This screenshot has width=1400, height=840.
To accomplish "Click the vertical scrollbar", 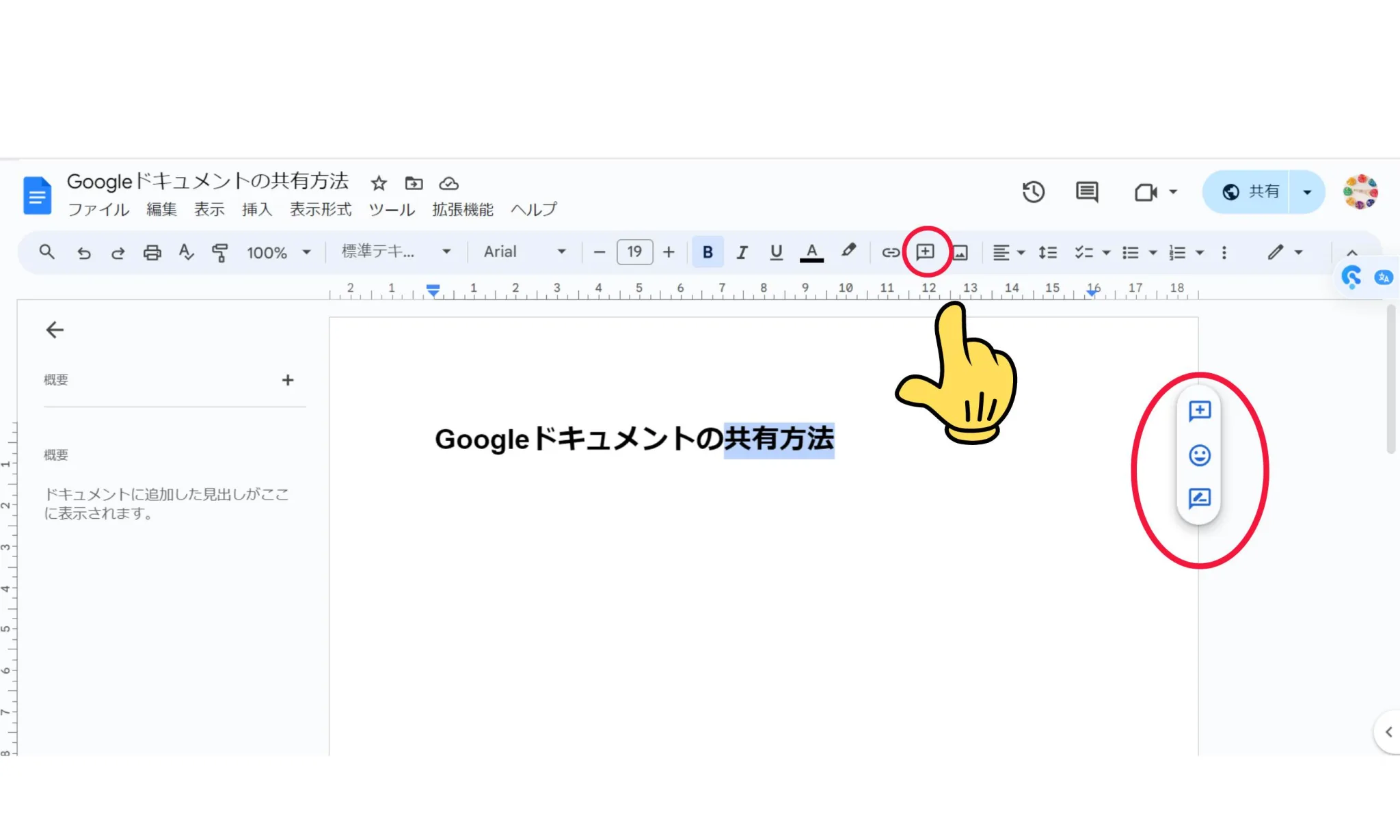I will click(1390, 379).
